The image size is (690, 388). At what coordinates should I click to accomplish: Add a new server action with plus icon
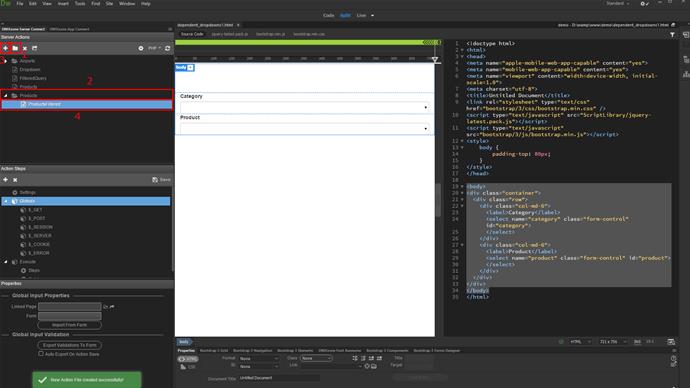(x=6, y=48)
